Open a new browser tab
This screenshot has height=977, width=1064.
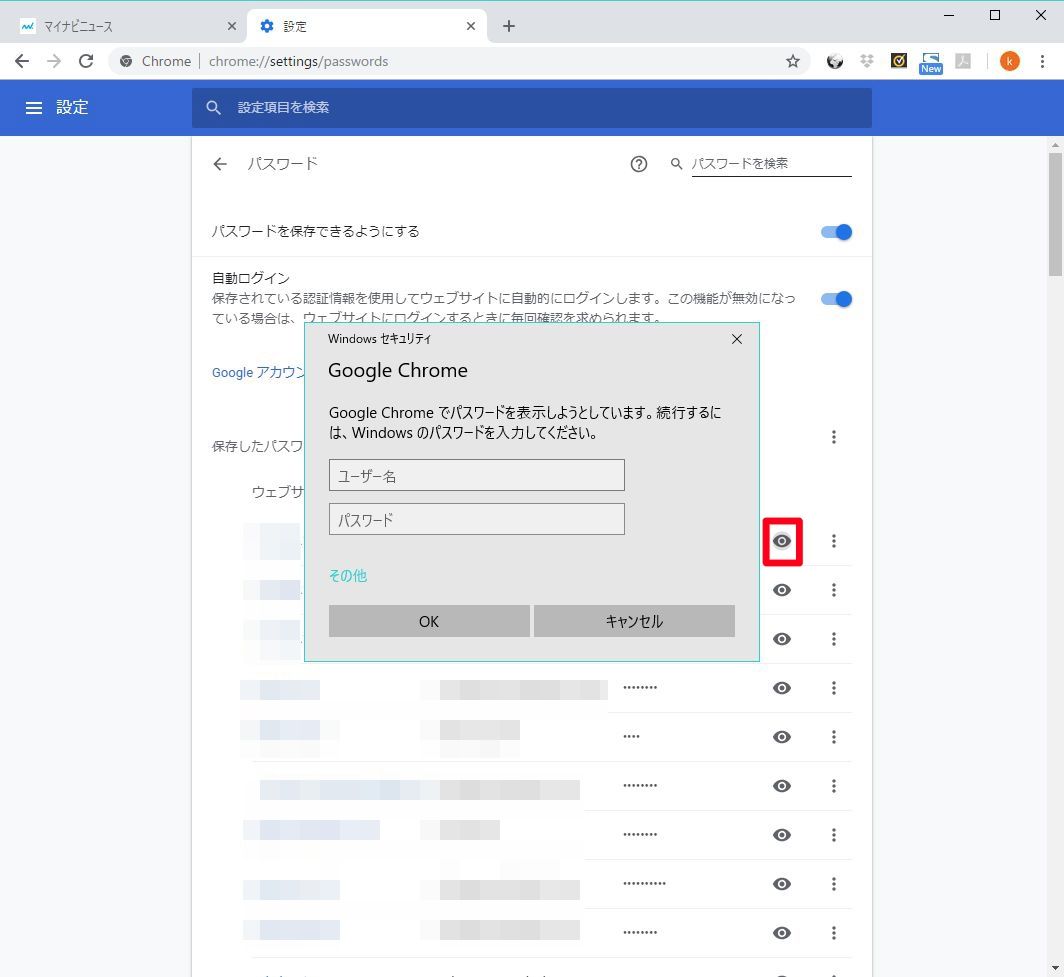pyautogui.click(x=509, y=26)
